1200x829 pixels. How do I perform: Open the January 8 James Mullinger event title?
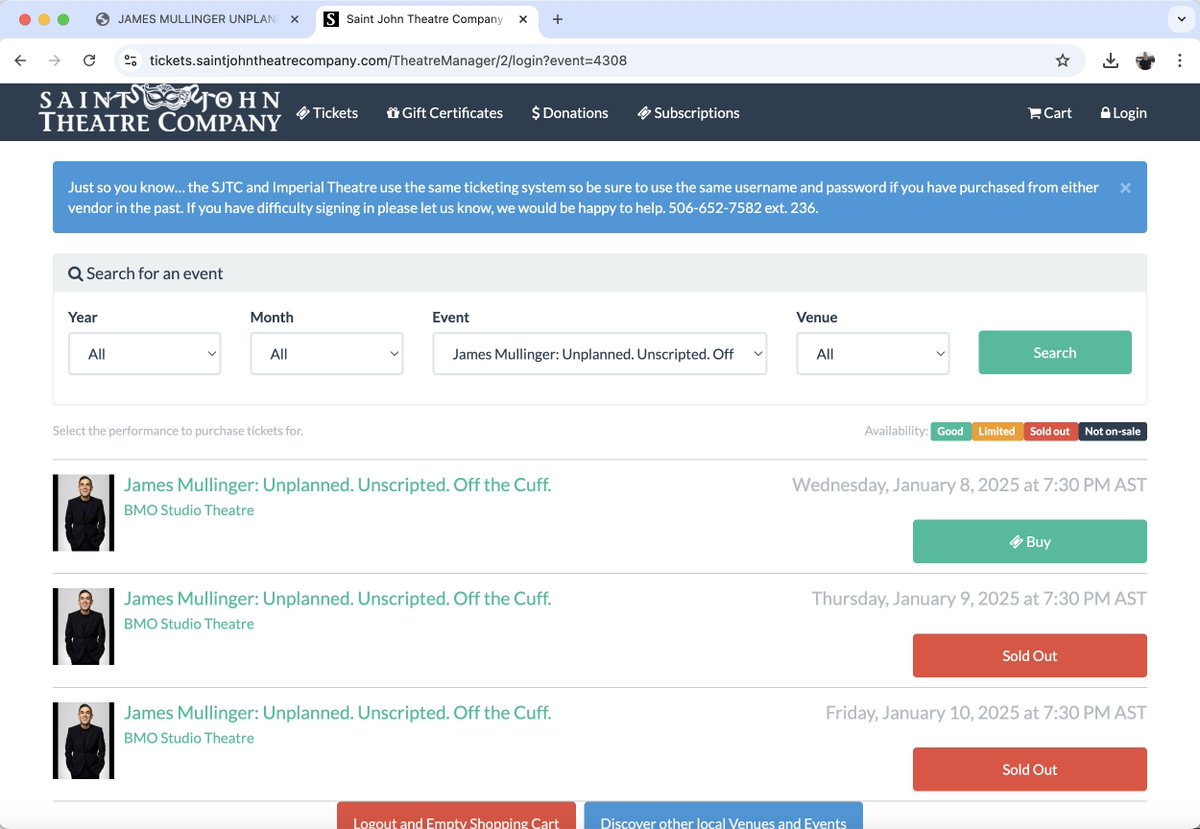(337, 485)
